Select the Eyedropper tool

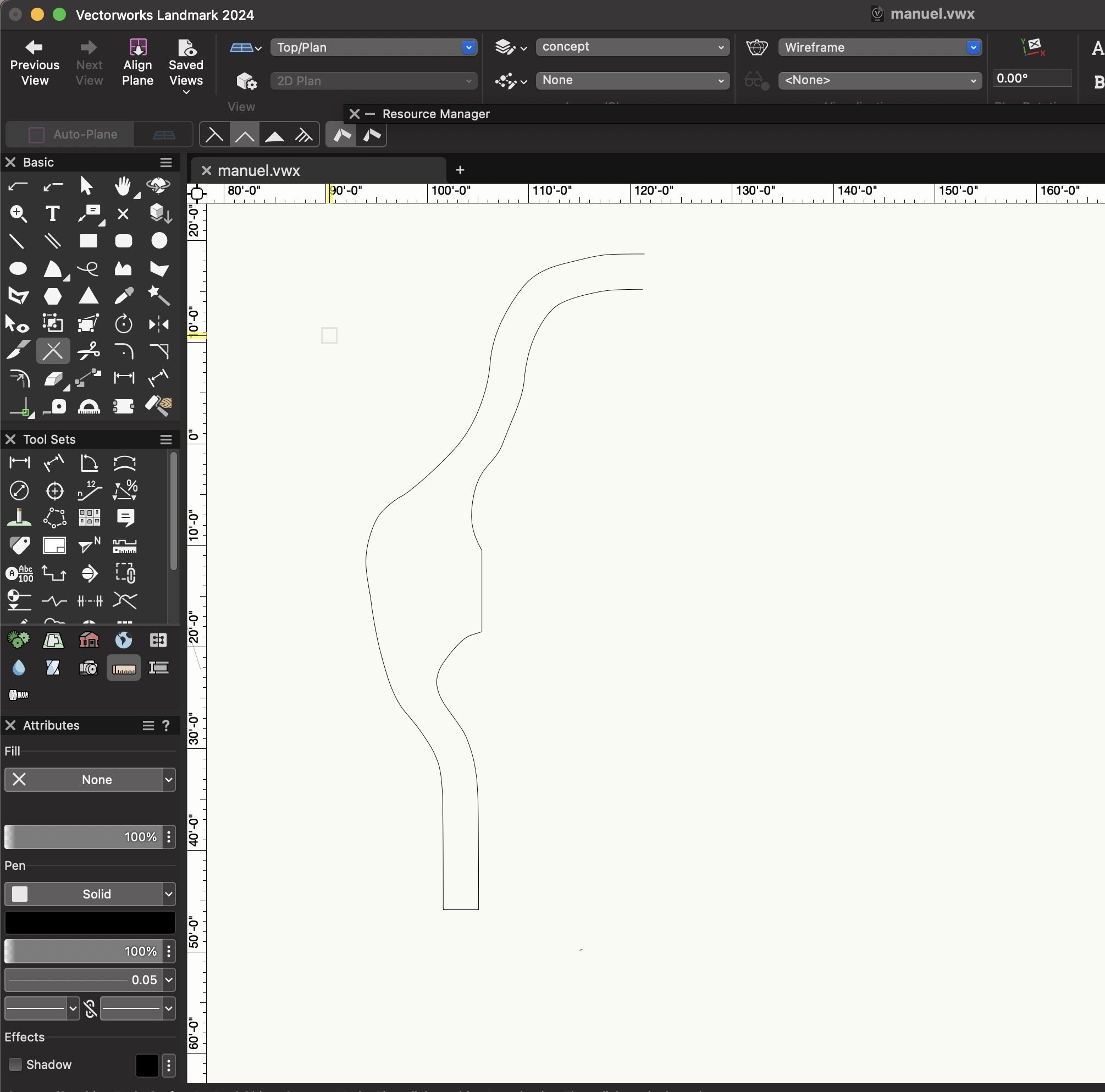124,296
